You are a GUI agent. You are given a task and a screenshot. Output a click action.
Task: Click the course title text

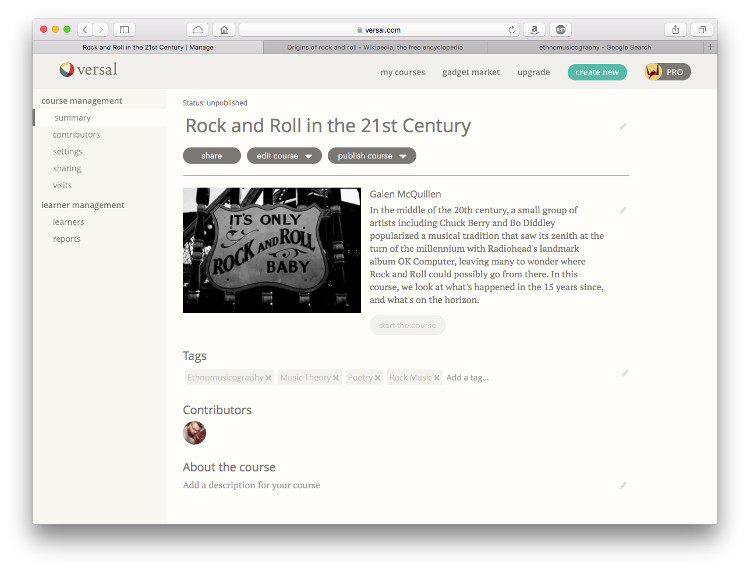[x=328, y=126]
